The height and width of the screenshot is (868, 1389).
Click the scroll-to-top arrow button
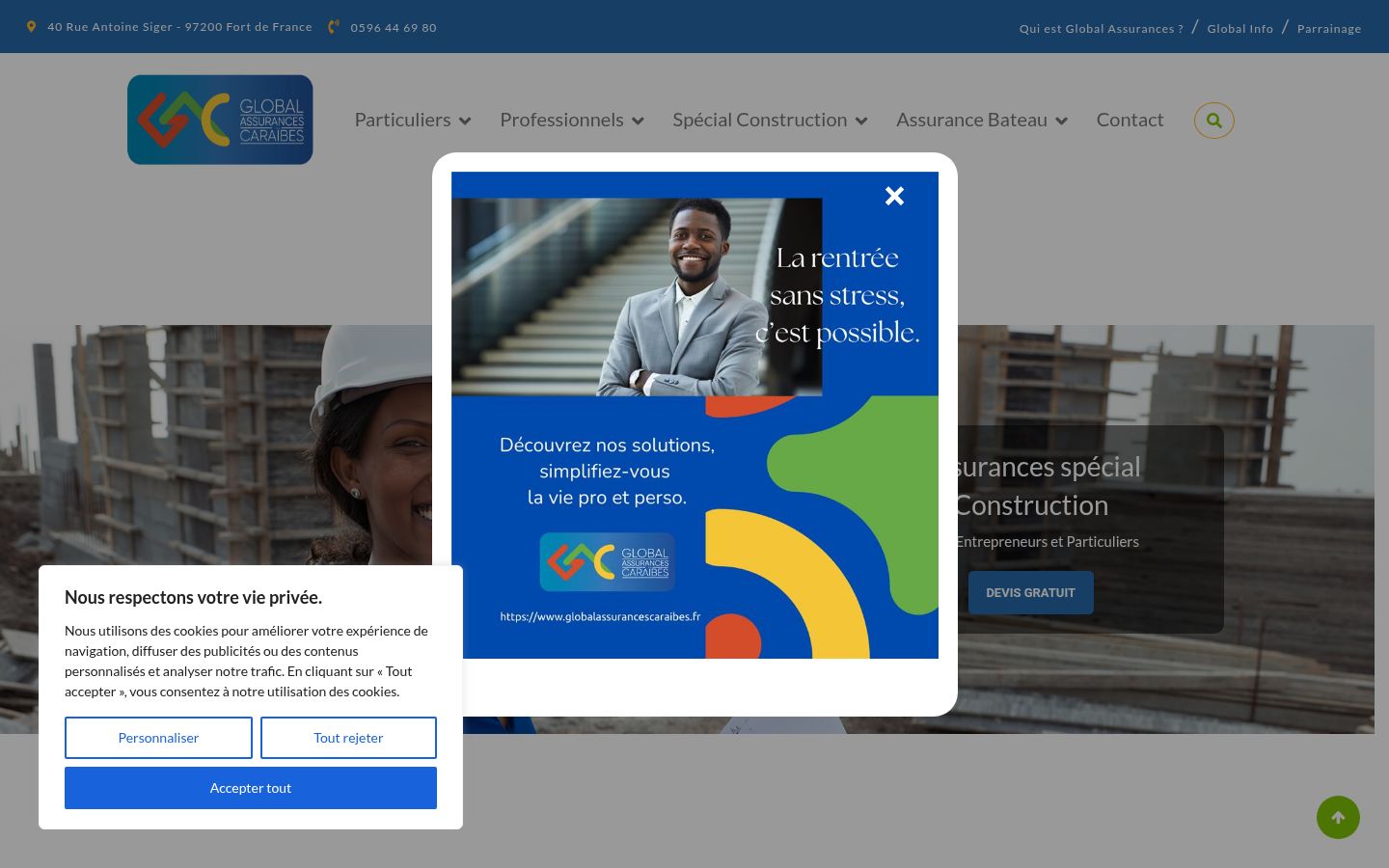(1338, 817)
